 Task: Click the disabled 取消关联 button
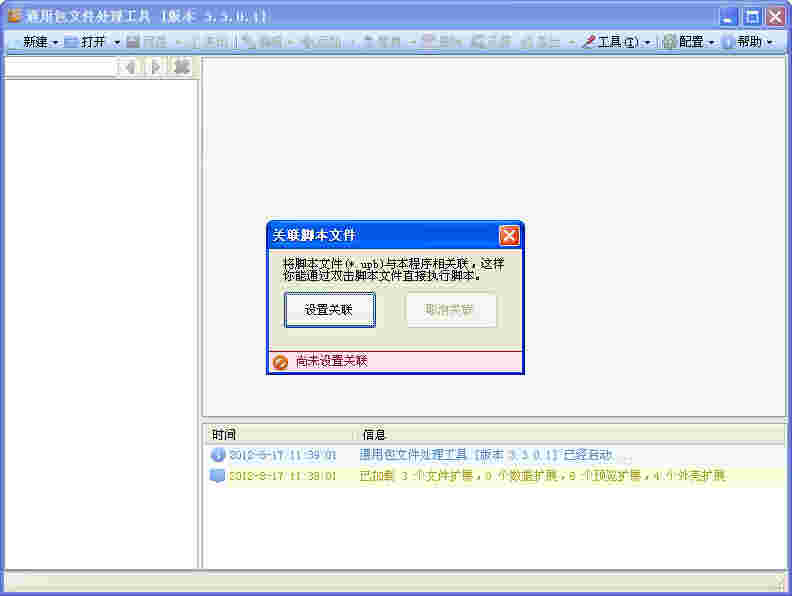click(x=451, y=310)
